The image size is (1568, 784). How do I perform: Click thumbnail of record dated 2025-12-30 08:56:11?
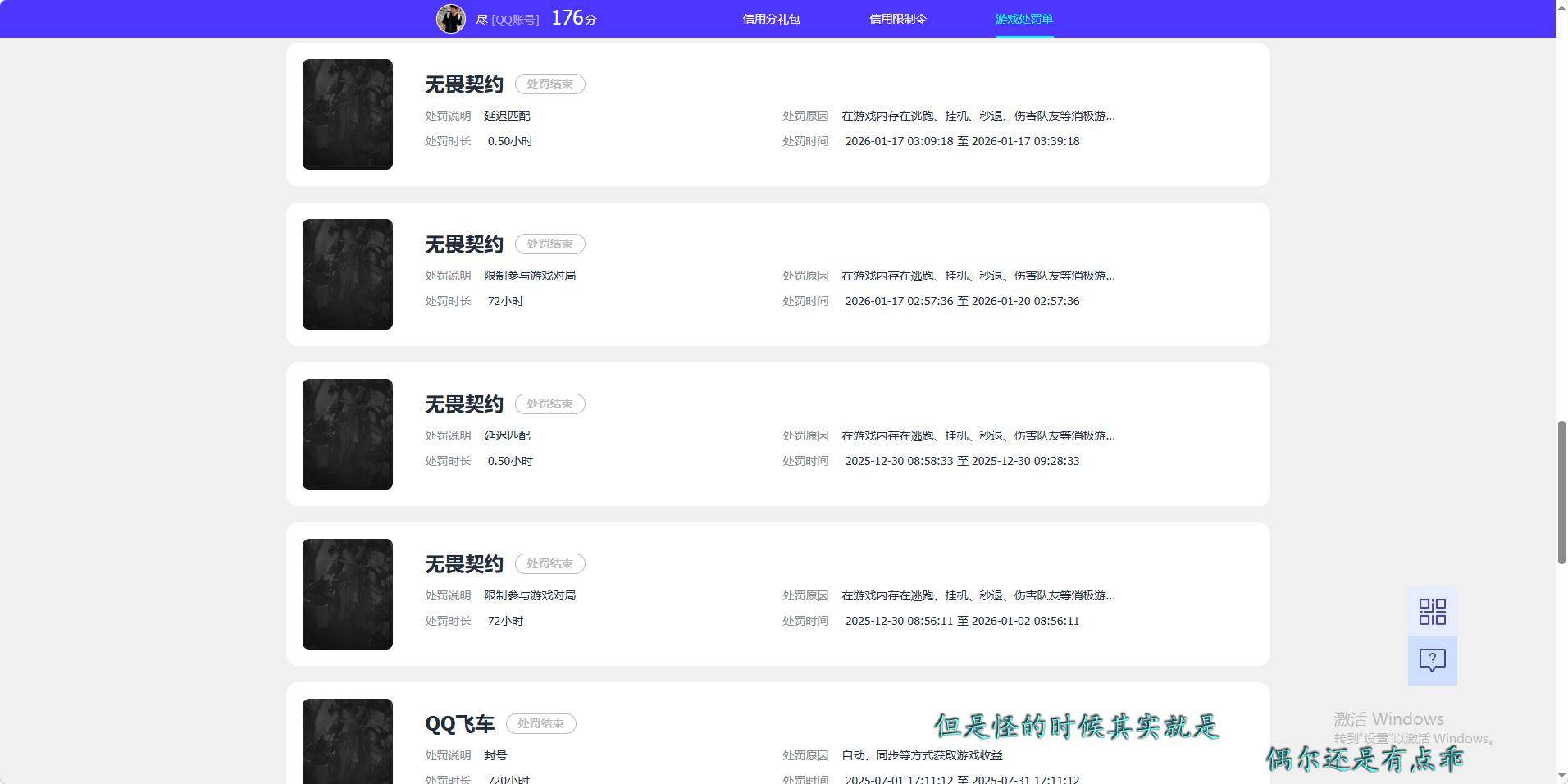348,594
